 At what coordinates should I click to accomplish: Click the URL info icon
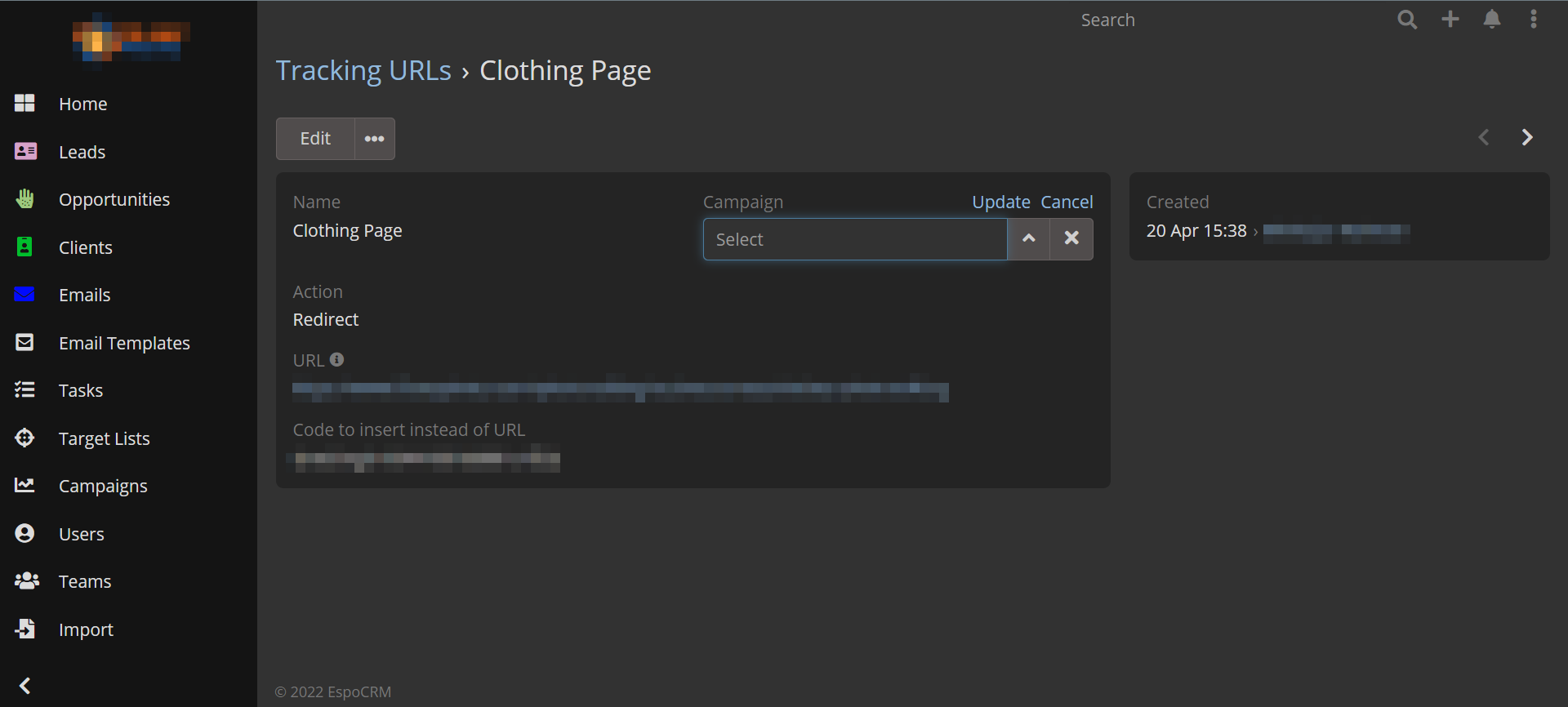336,360
